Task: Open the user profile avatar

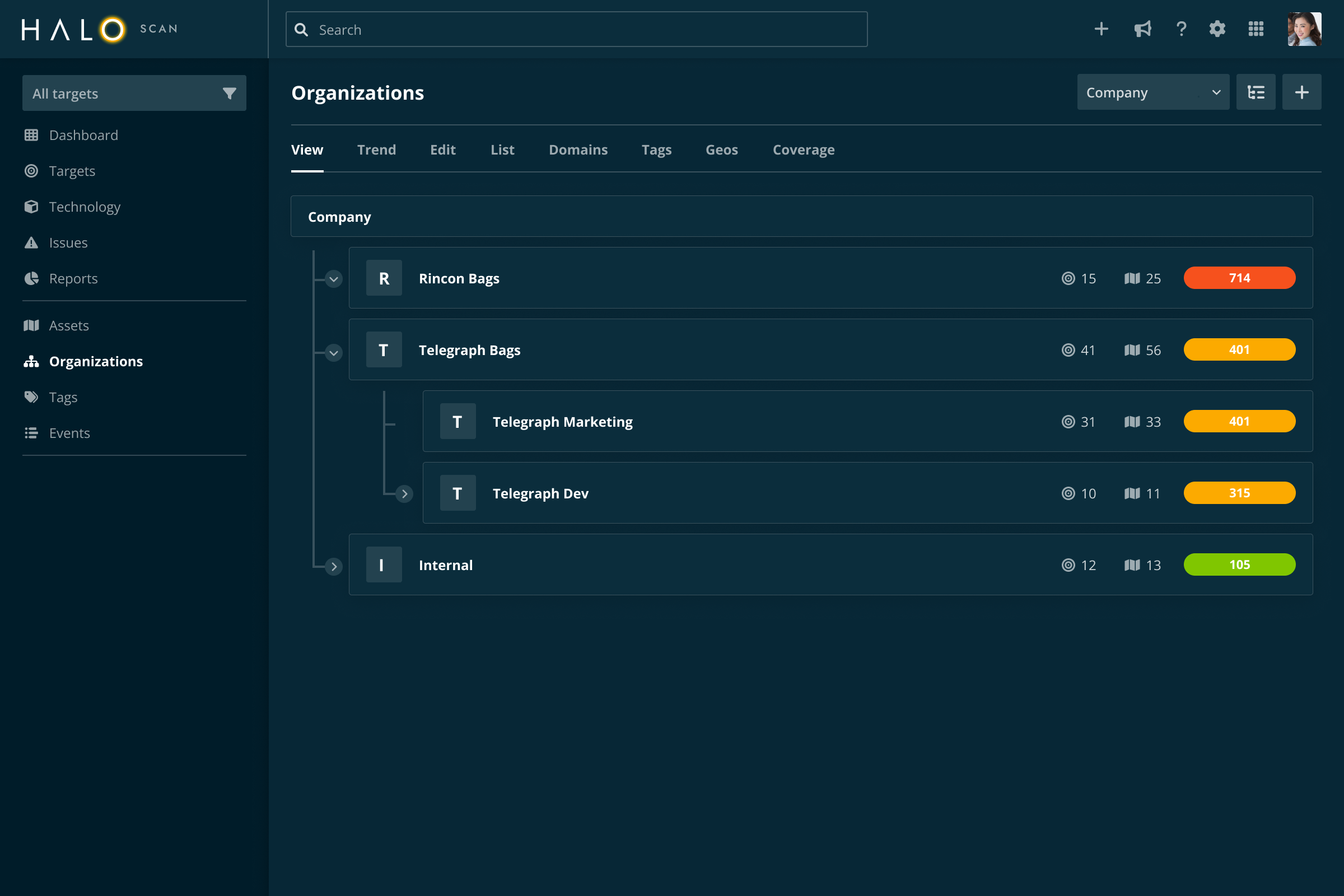Action: tap(1304, 29)
